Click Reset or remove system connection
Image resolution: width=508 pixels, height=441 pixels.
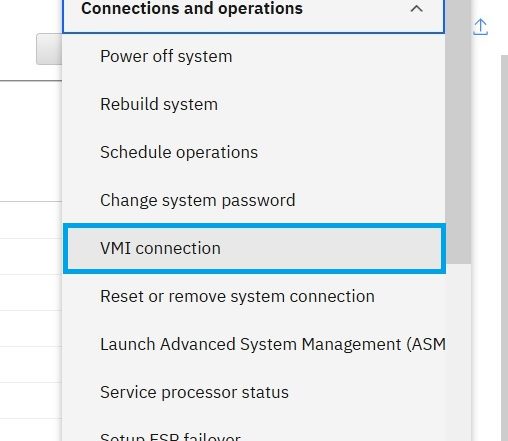[x=253, y=296]
